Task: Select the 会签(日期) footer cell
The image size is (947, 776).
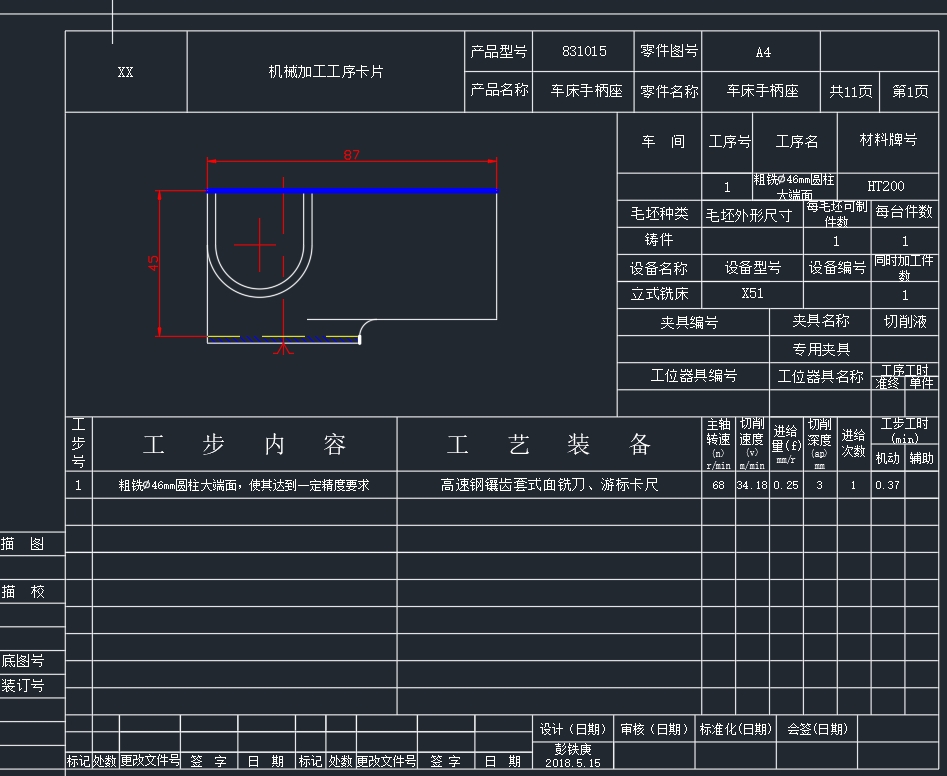Action: click(x=817, y=730)
